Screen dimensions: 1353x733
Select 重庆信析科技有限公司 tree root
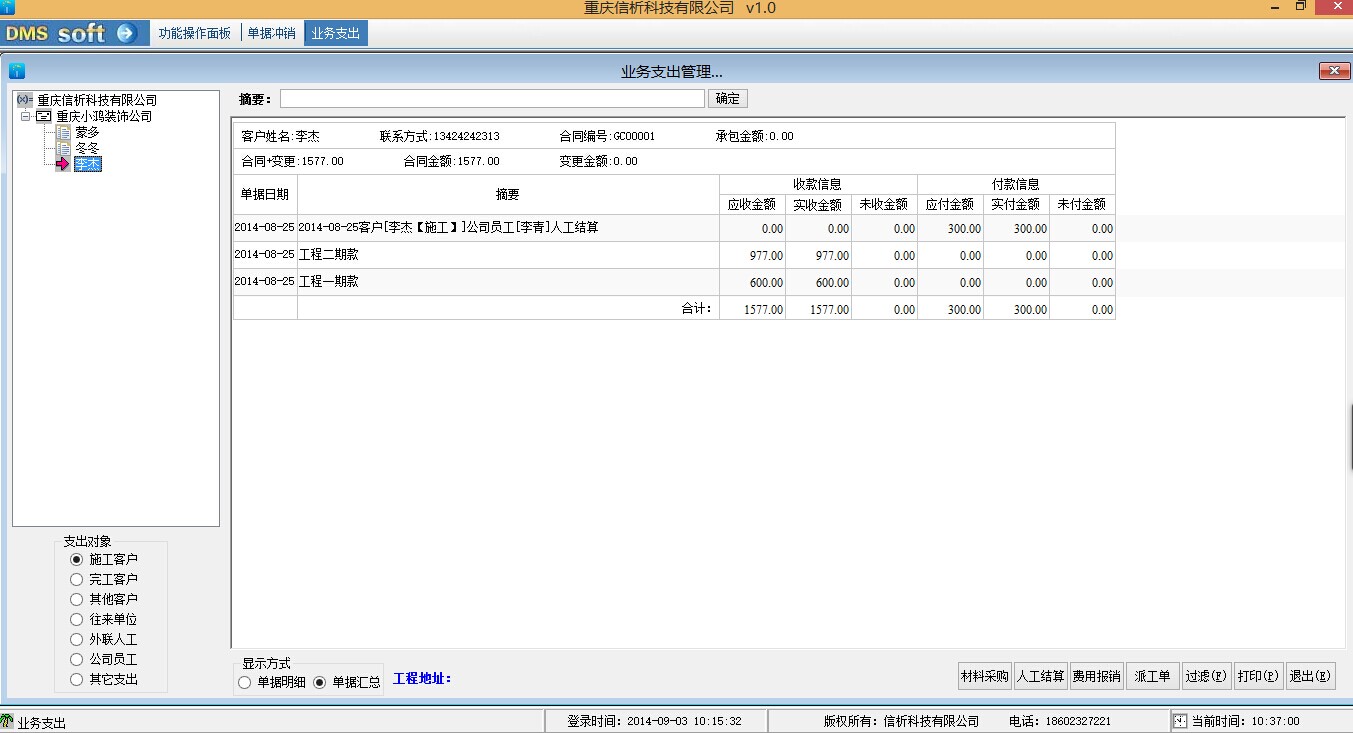pos(97,100)
